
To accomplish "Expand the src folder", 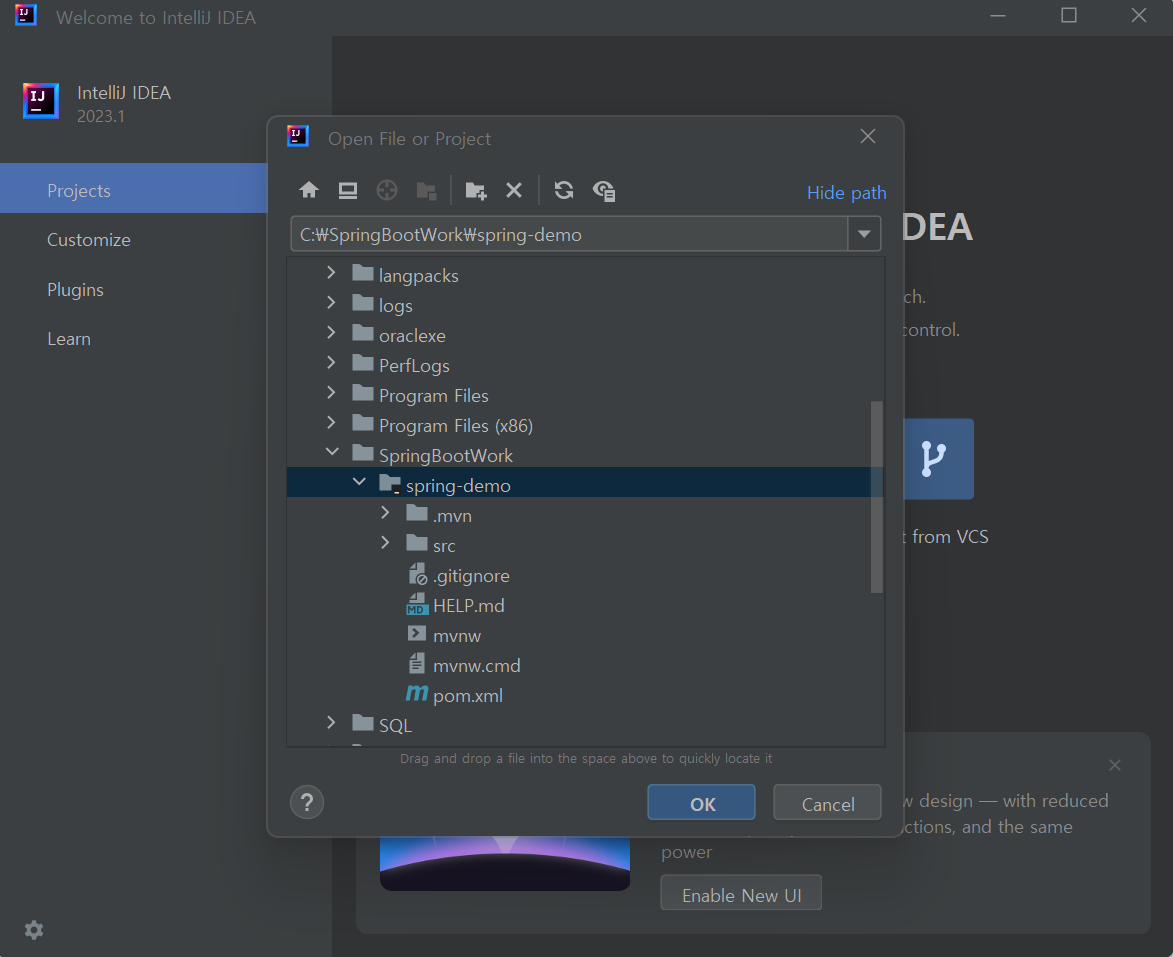I will click(385, 542).
